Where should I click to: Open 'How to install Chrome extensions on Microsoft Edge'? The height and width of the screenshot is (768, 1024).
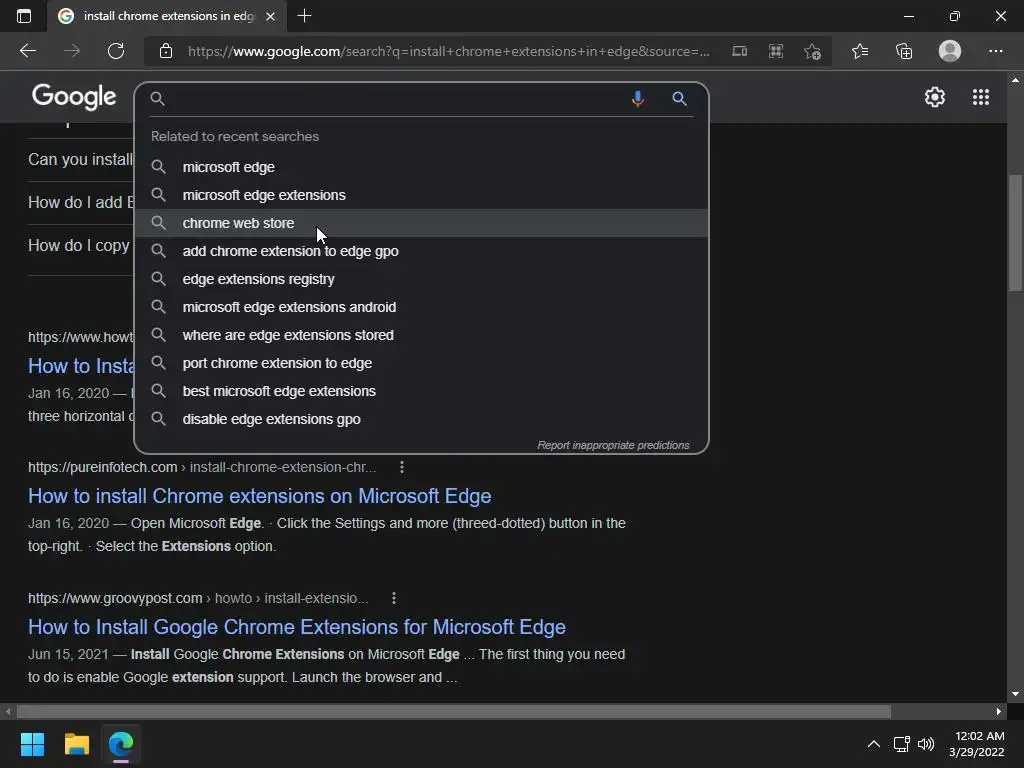(259, 496)
